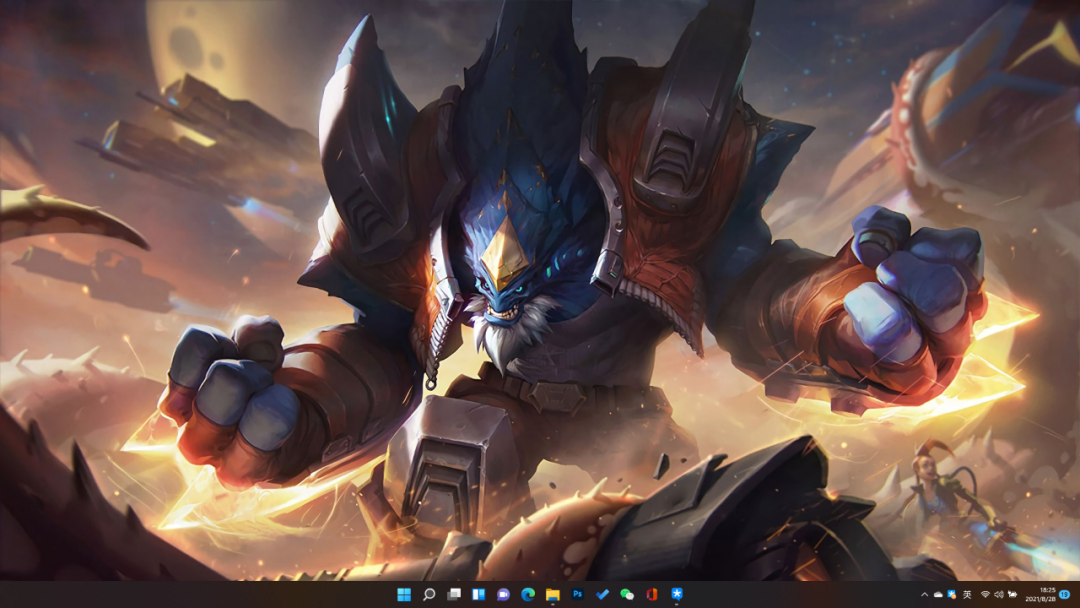Viewport: 1080px width, 608px height.
Task: Switch input language via 英 indicator
Action: pos(967,594)
